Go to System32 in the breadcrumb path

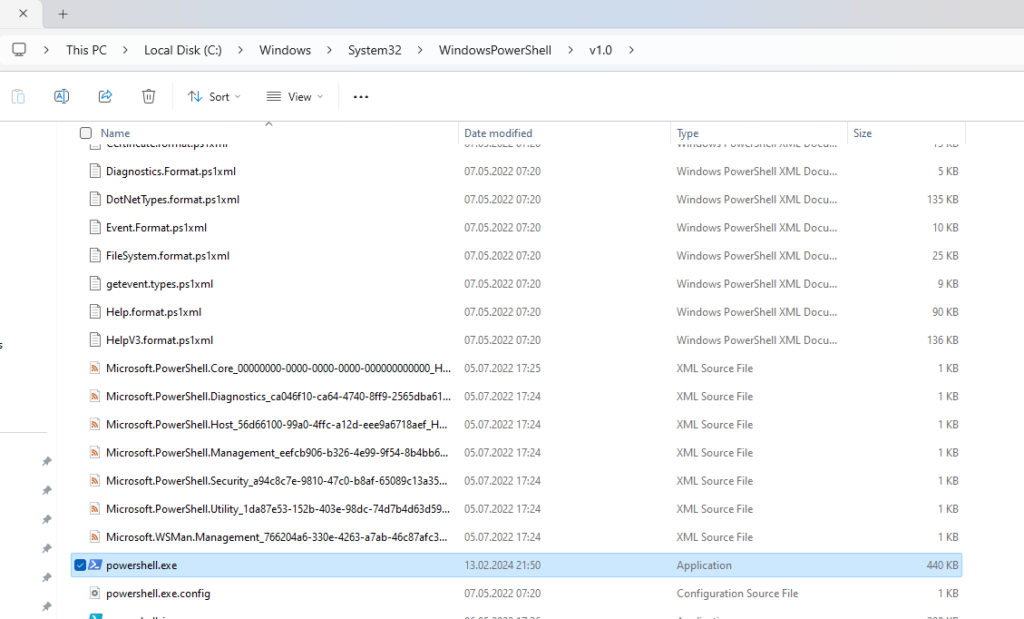[374, 50]
